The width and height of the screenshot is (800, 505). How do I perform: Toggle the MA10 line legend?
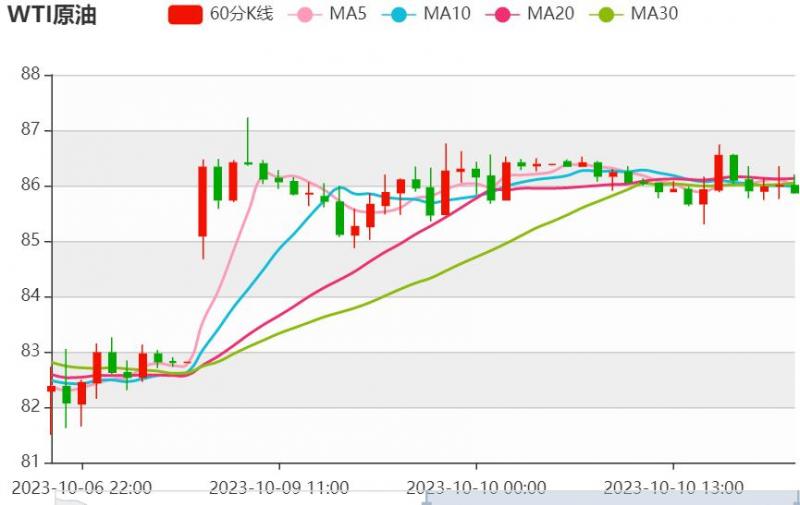pos(426,14)
